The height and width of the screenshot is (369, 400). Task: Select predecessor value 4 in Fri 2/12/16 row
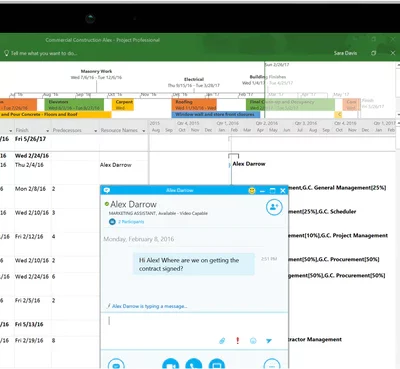(53, 236)
